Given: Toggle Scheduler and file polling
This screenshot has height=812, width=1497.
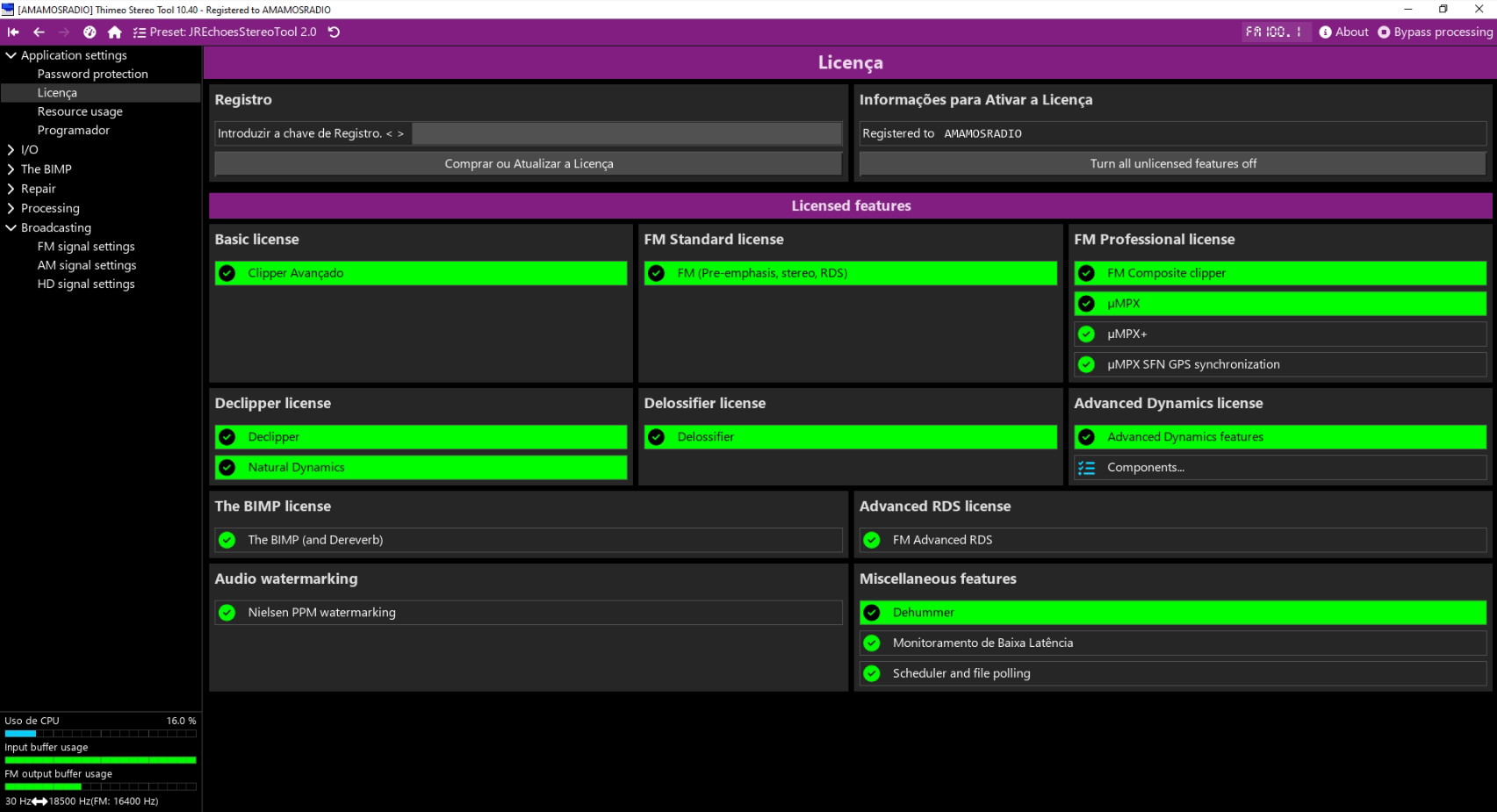Looking at the screenshot, I should click(1172, 673).
